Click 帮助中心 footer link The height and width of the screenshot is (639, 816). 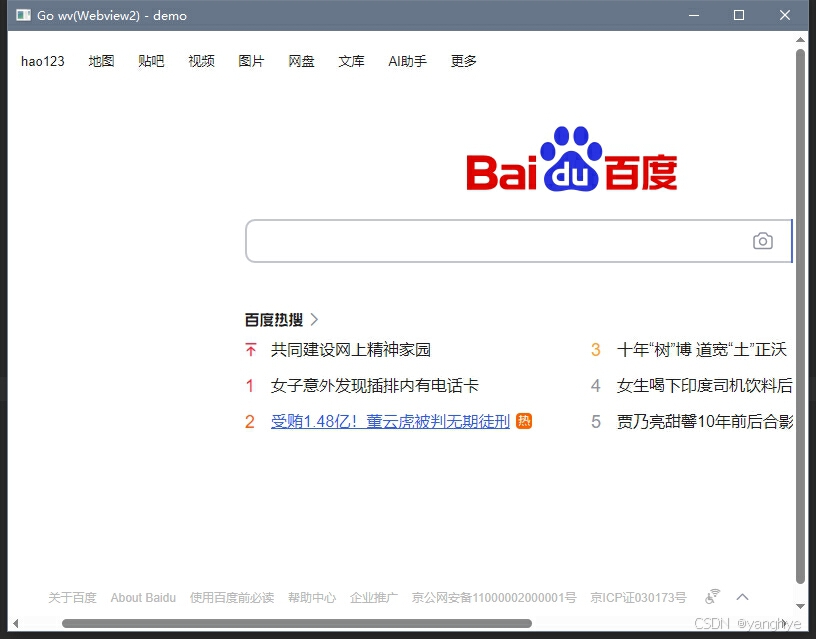pos(312,597)
